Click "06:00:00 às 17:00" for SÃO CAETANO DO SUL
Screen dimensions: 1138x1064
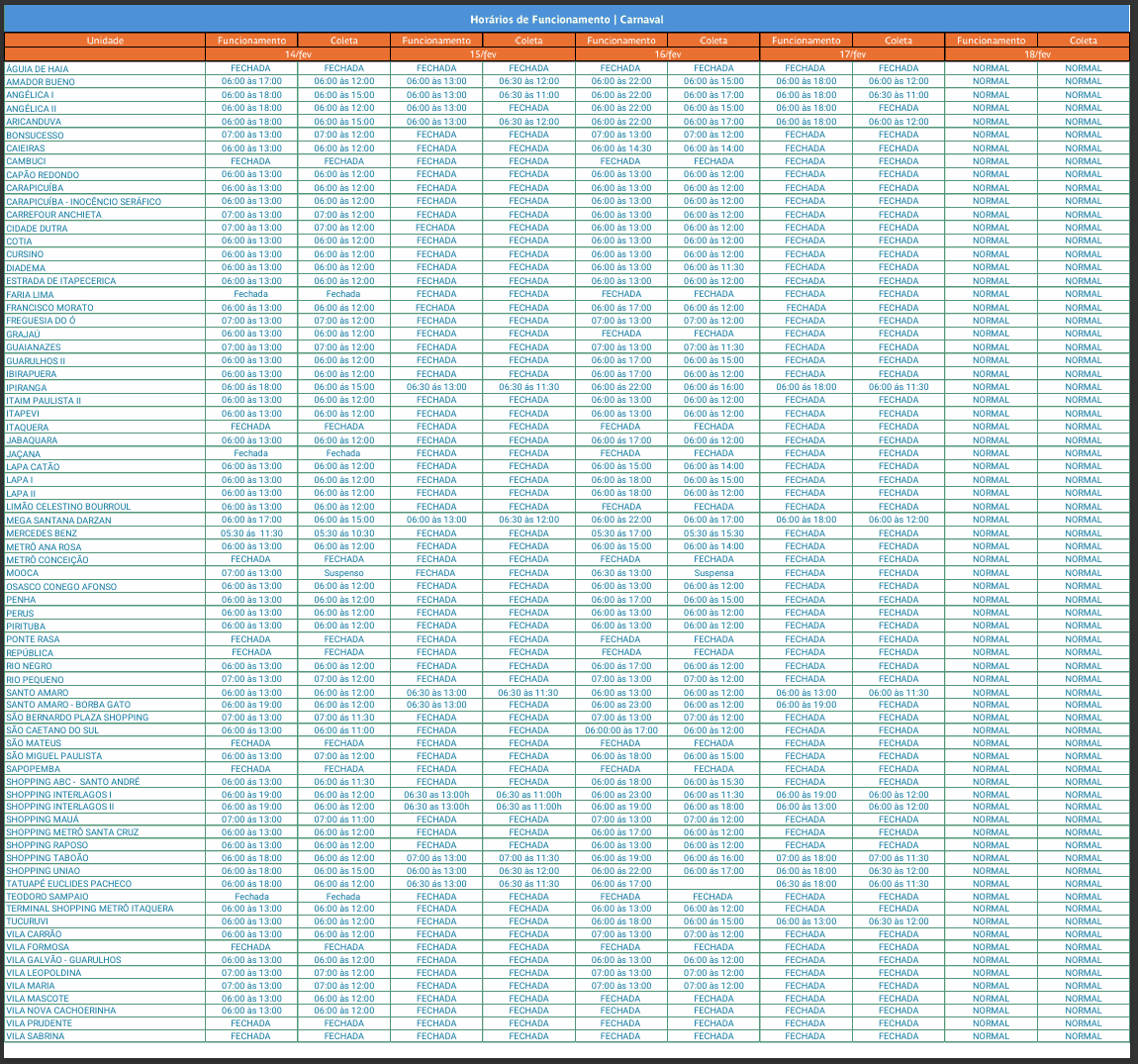coord(620,730)
